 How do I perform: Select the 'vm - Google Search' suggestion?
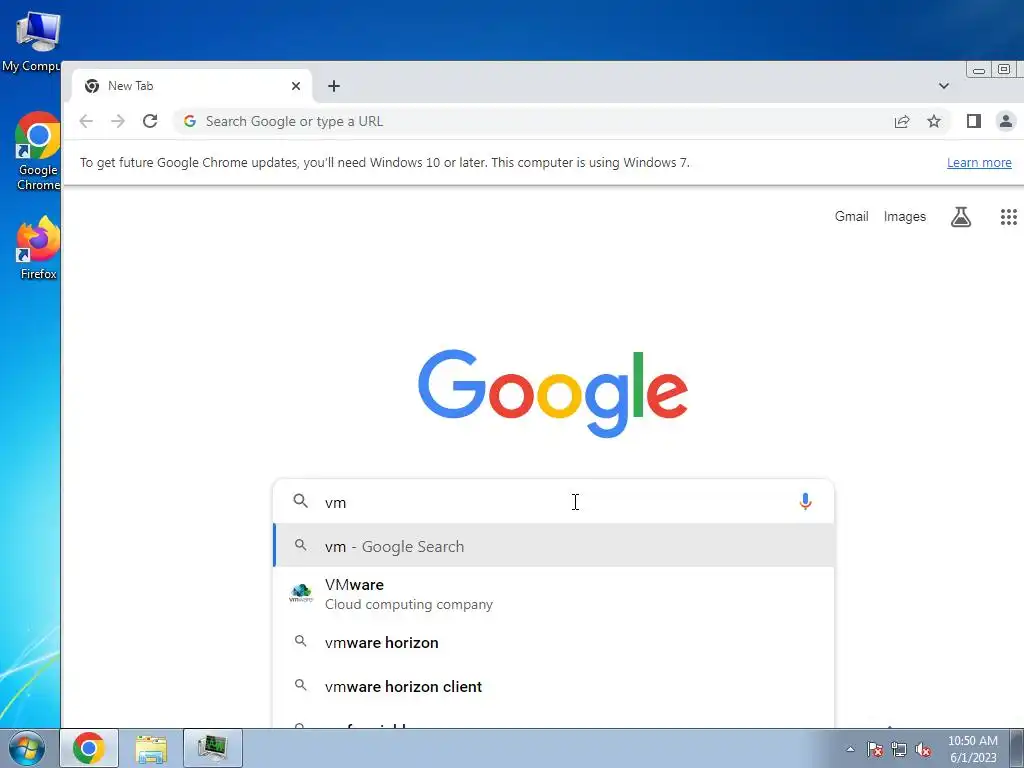tap(554, 546)
